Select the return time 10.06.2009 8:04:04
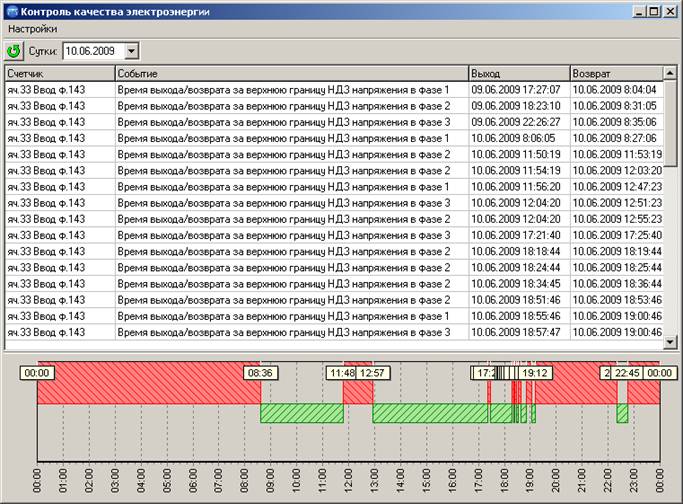 coord(614,90)
